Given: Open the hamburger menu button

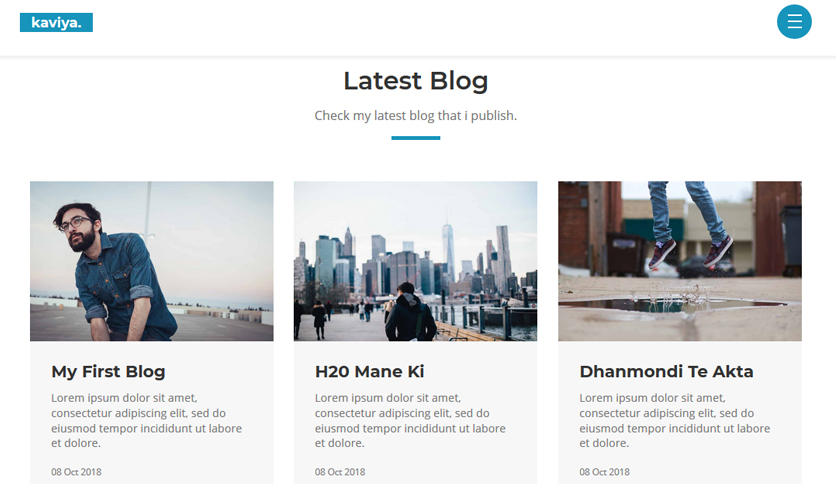Looking at the screenshot, I should (x=794, y=22).
